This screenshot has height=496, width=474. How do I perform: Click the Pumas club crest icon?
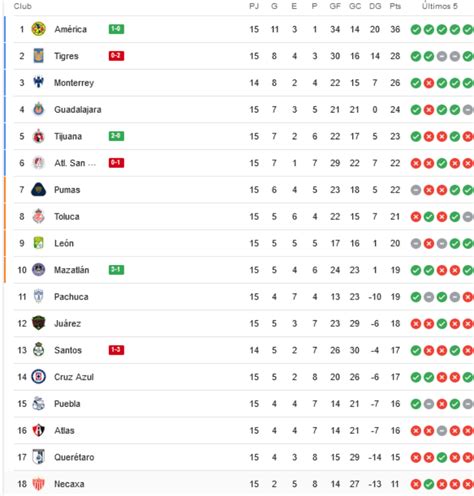(x=38, y=190)
